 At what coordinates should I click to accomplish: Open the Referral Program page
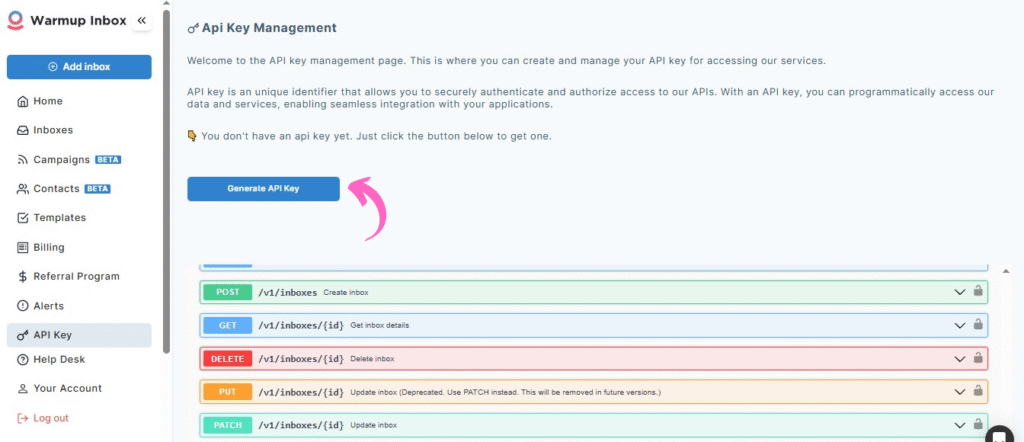pos(76,276)
